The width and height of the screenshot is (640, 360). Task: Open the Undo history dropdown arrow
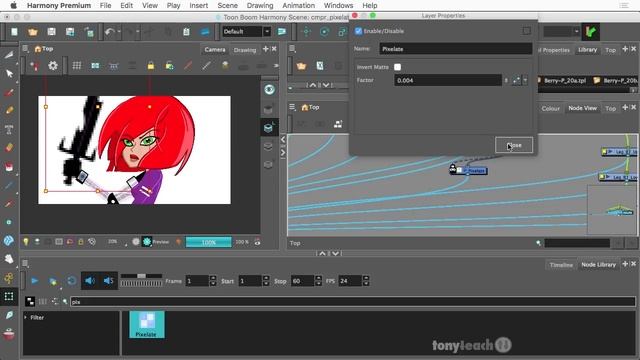[119, 31]
